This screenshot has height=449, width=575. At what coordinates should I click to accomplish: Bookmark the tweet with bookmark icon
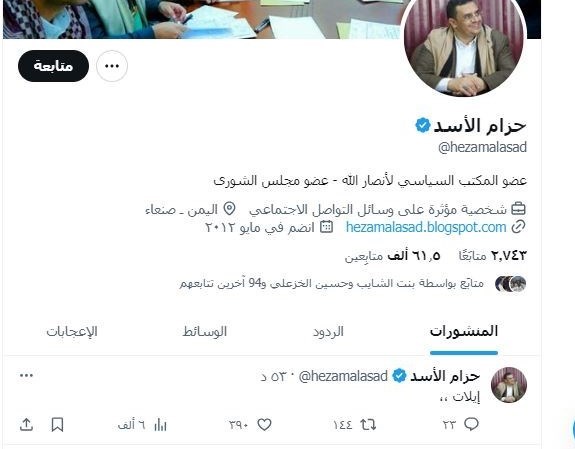pyautogui.click(x=57, y=425)
